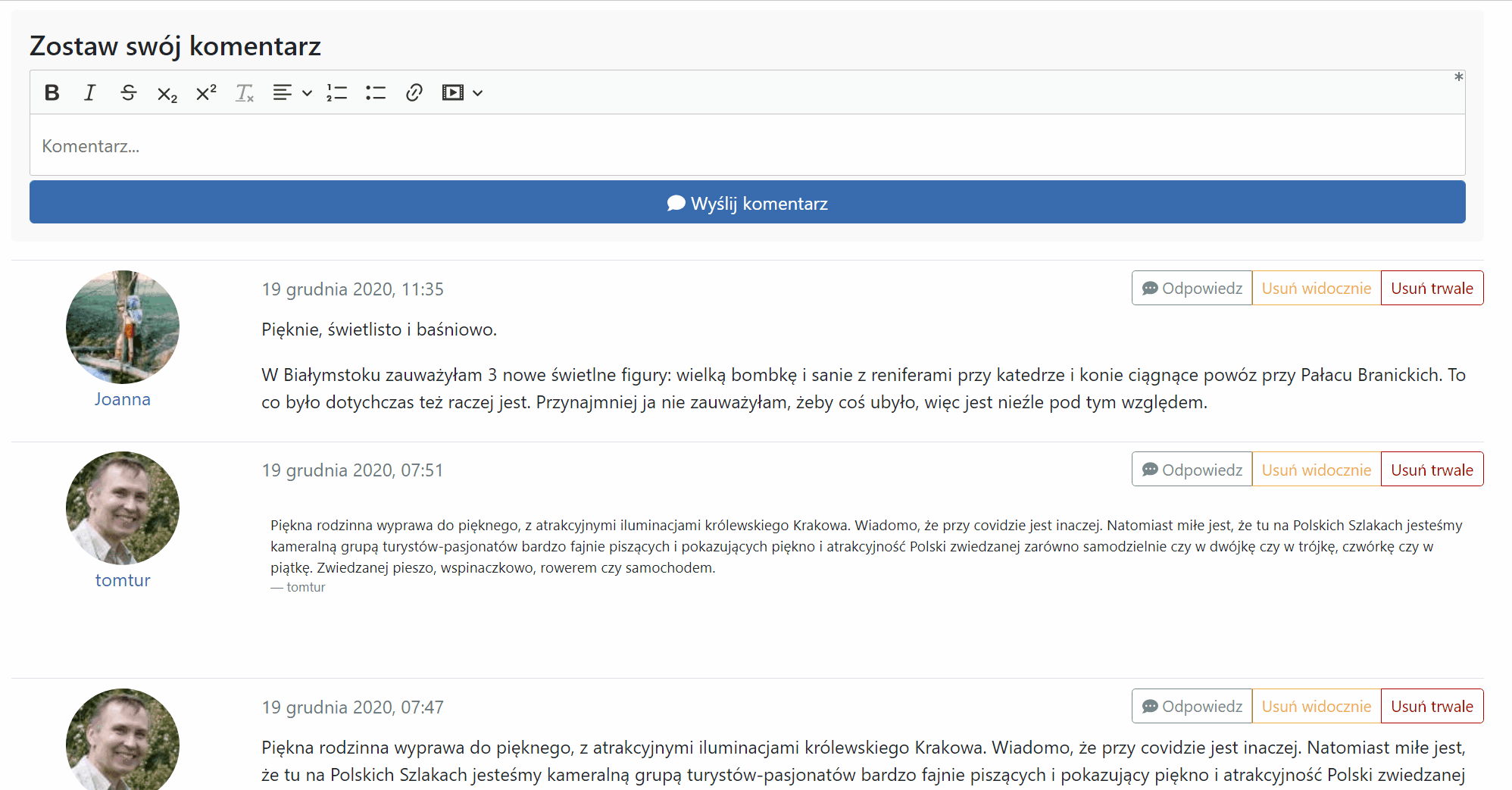Click Usun trwale on 07:47 comment
Image resolution: width=1512 pixels, height=790 pixels.
point(1432,706)
